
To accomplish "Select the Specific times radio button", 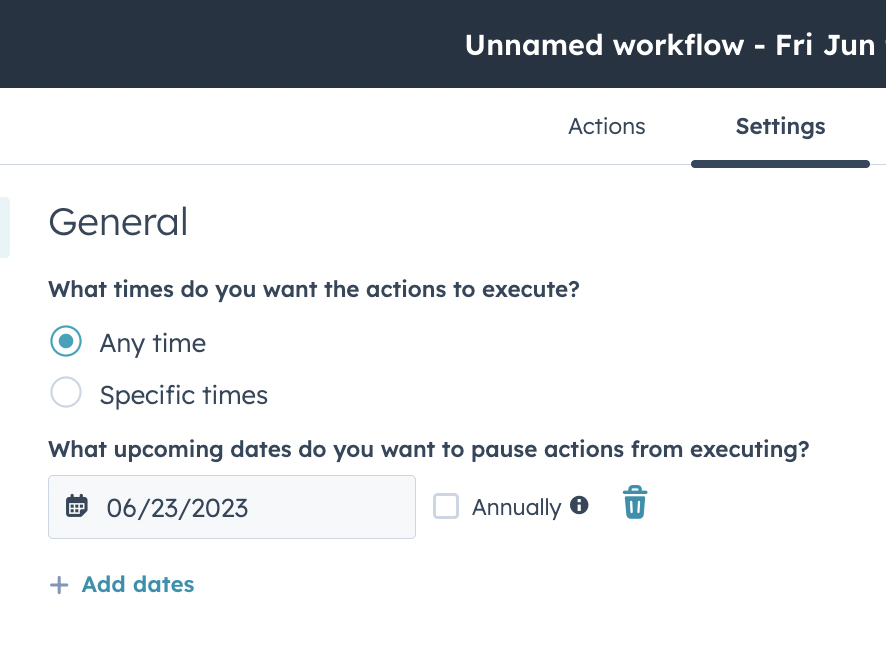I will 66,392.
